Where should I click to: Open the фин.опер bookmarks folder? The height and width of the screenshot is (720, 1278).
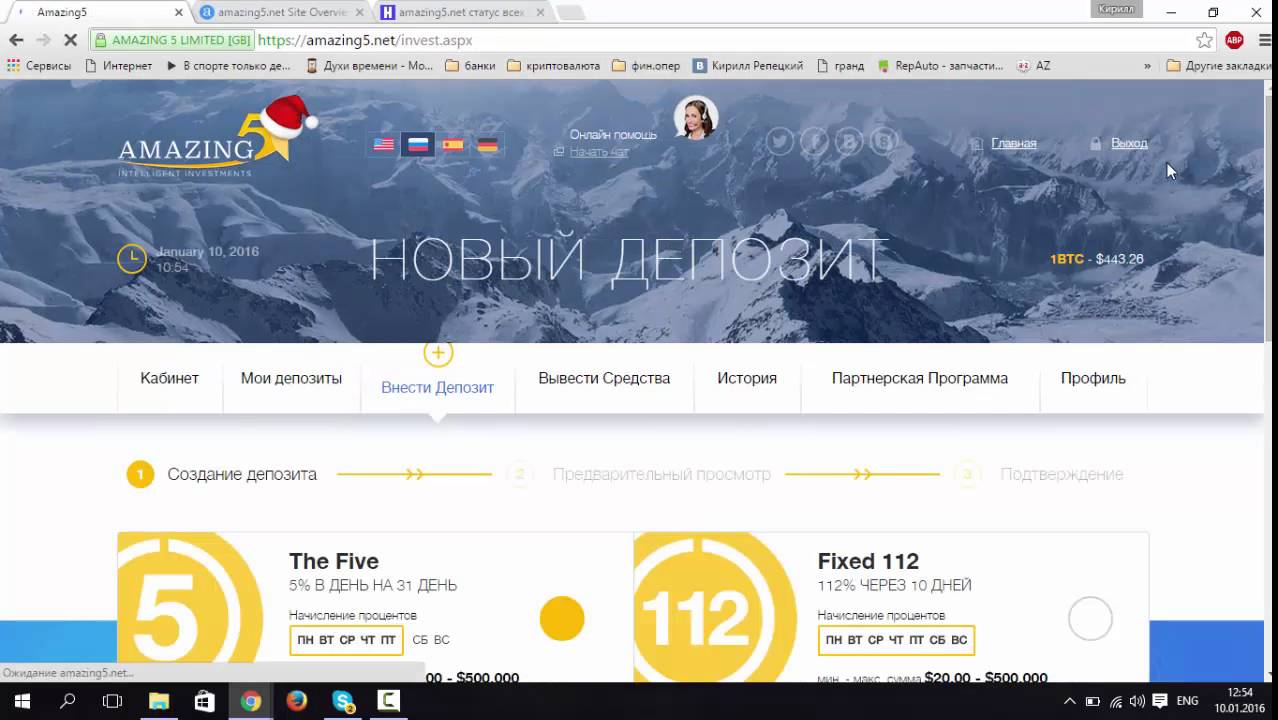pos(646,66)
